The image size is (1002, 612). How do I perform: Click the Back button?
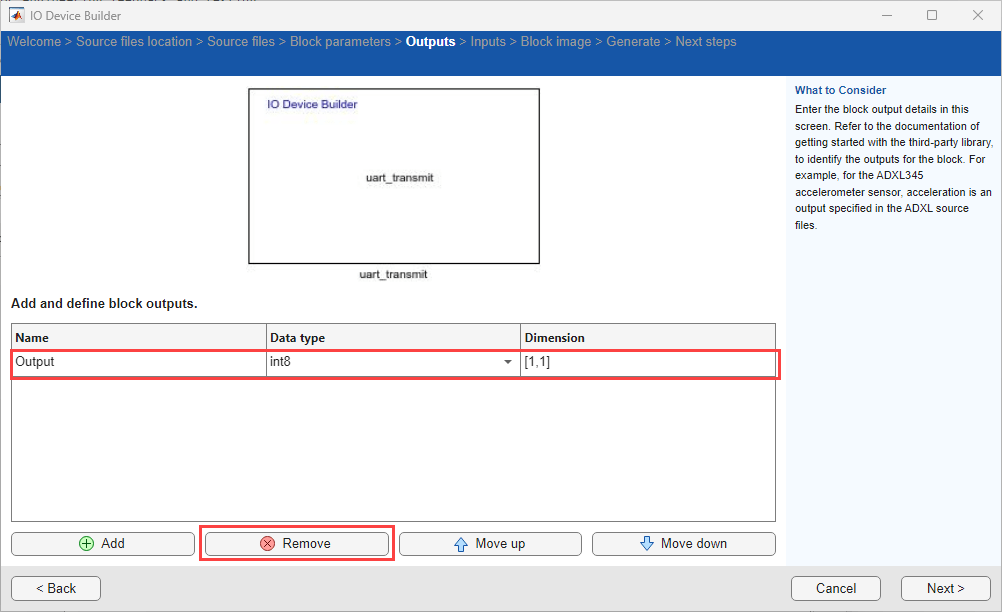pyautogui.click(x=56, y=588)
